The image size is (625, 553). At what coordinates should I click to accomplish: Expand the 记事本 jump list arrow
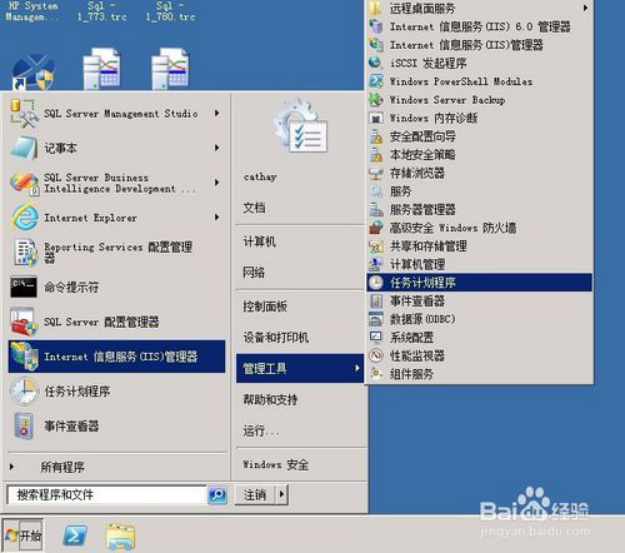217,148
